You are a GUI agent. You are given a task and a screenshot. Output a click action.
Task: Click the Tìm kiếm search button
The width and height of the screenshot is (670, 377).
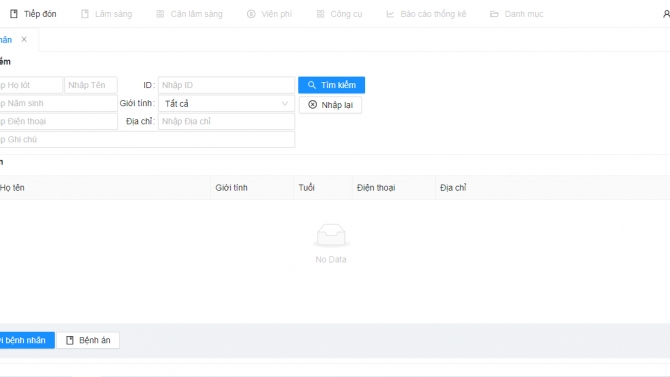point(332,85)
